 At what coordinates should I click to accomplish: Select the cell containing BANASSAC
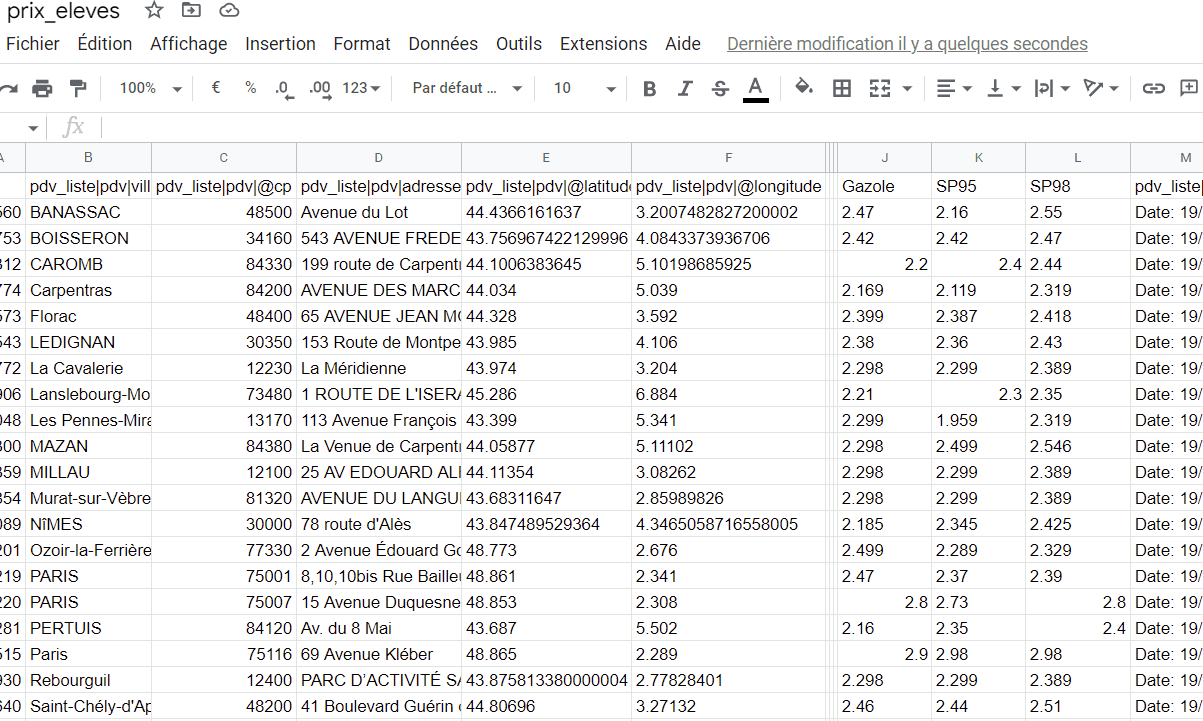coord(88,212)
